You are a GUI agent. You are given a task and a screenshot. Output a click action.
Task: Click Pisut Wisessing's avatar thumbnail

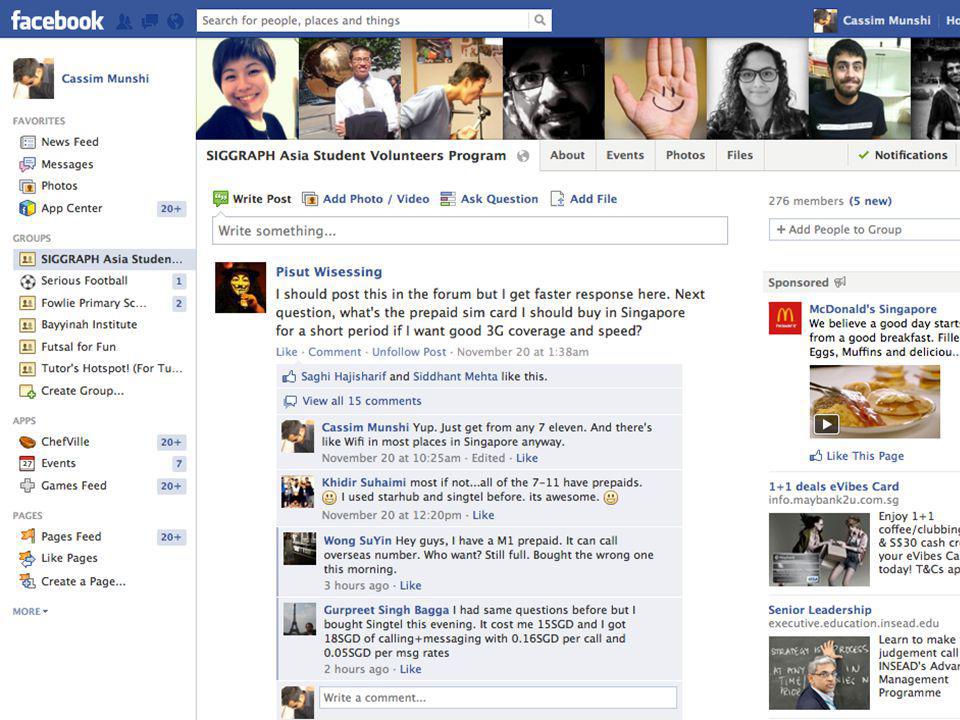pyautogui.click(x=241, y=288)
